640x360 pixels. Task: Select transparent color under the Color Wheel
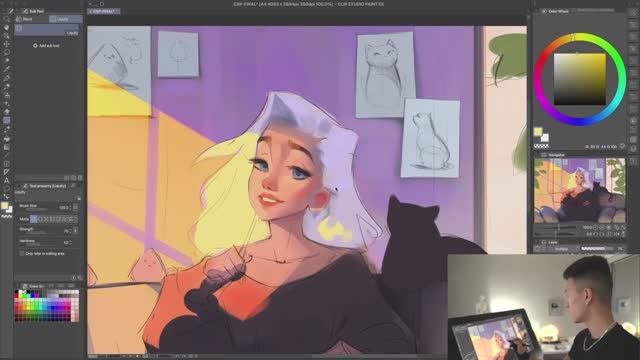pyautogui.click(x=541, y=146)
